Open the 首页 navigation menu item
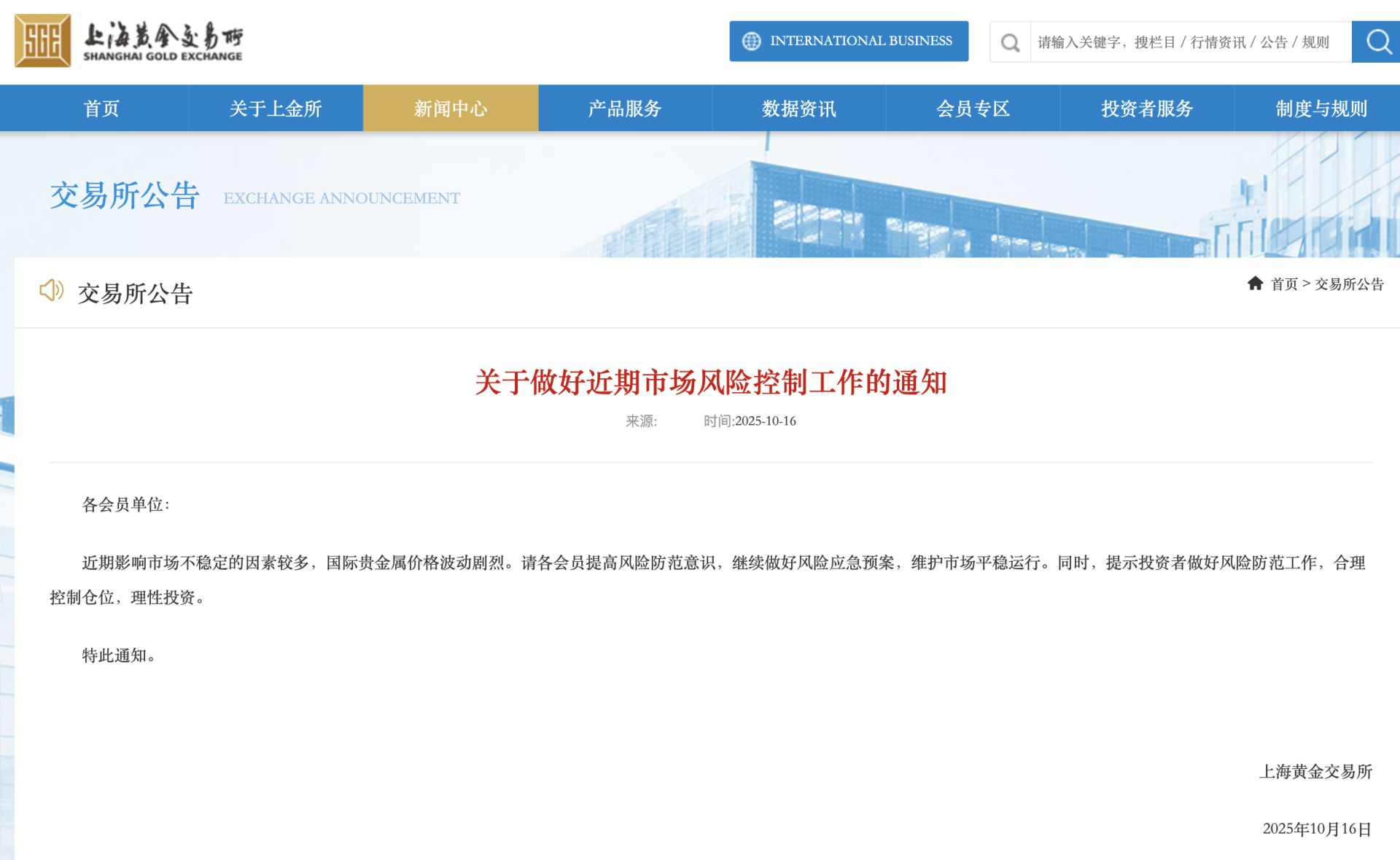This screenshot has height=860, width=1400. point(101,109)
